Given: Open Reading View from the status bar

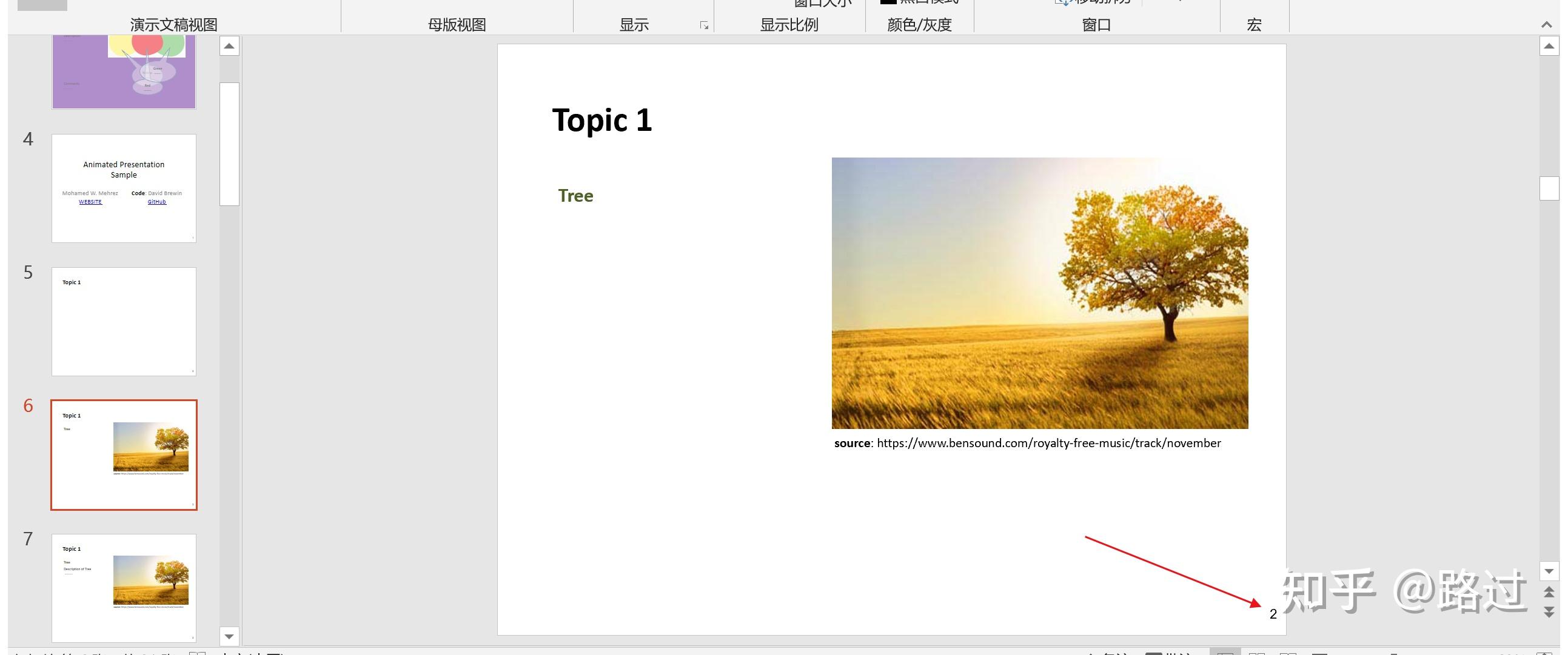Looking at the screenshot, I should 1287,653.
